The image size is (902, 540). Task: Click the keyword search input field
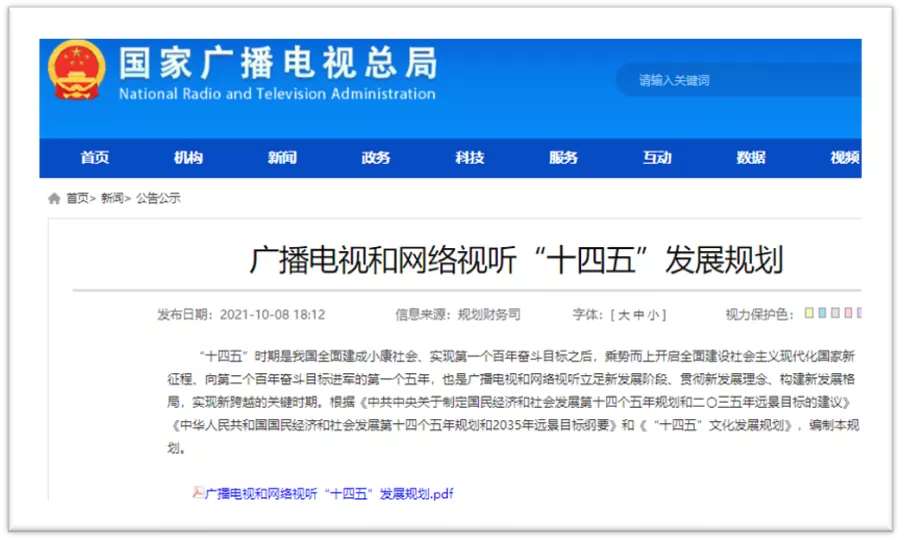point(739,80)
